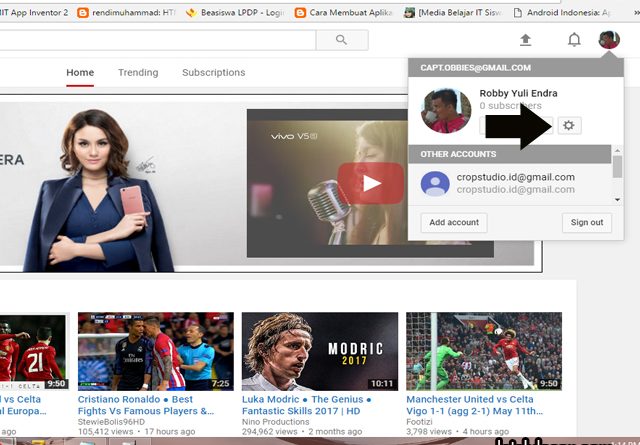Image resolution: width=640 pixels, height=445 pixels.
Task: Open Manchester United vs Celta goal thumbnail
Action: pyautogui.click(x=484, y=351)
